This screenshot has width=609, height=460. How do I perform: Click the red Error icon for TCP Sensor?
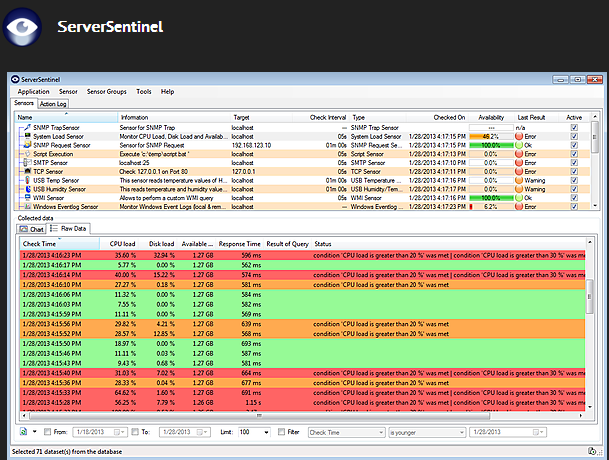point(519,171)
